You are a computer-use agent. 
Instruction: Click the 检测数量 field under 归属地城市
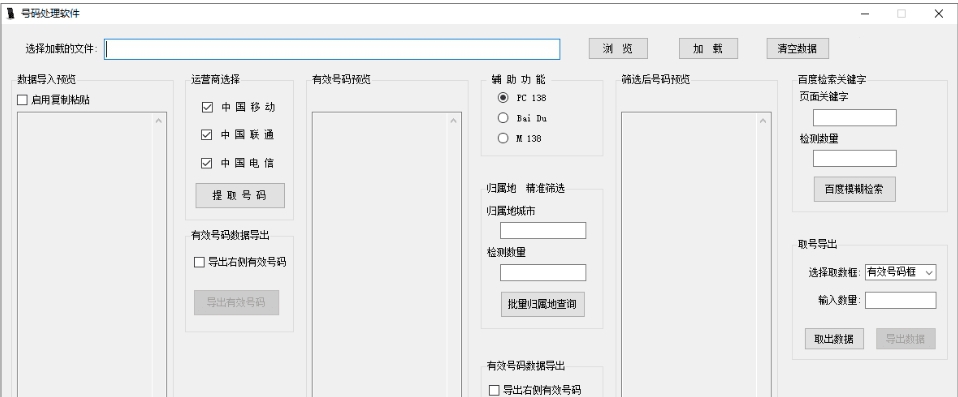coord(543,272)
